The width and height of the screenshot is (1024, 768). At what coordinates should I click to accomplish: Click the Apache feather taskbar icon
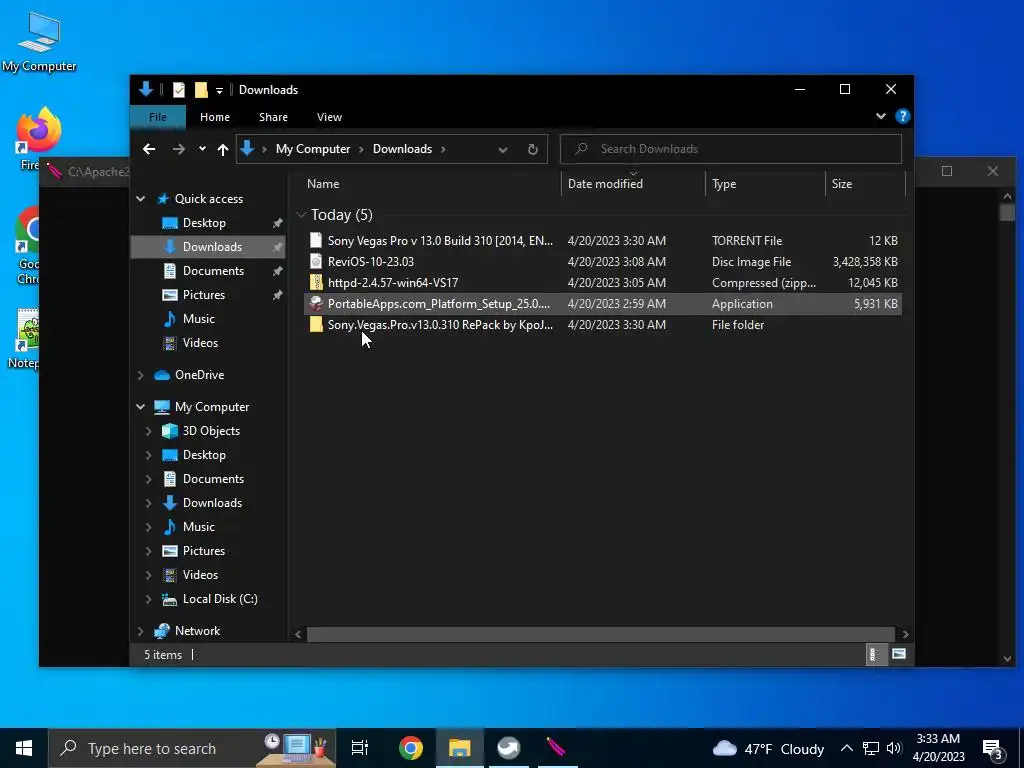click(556, 748)
